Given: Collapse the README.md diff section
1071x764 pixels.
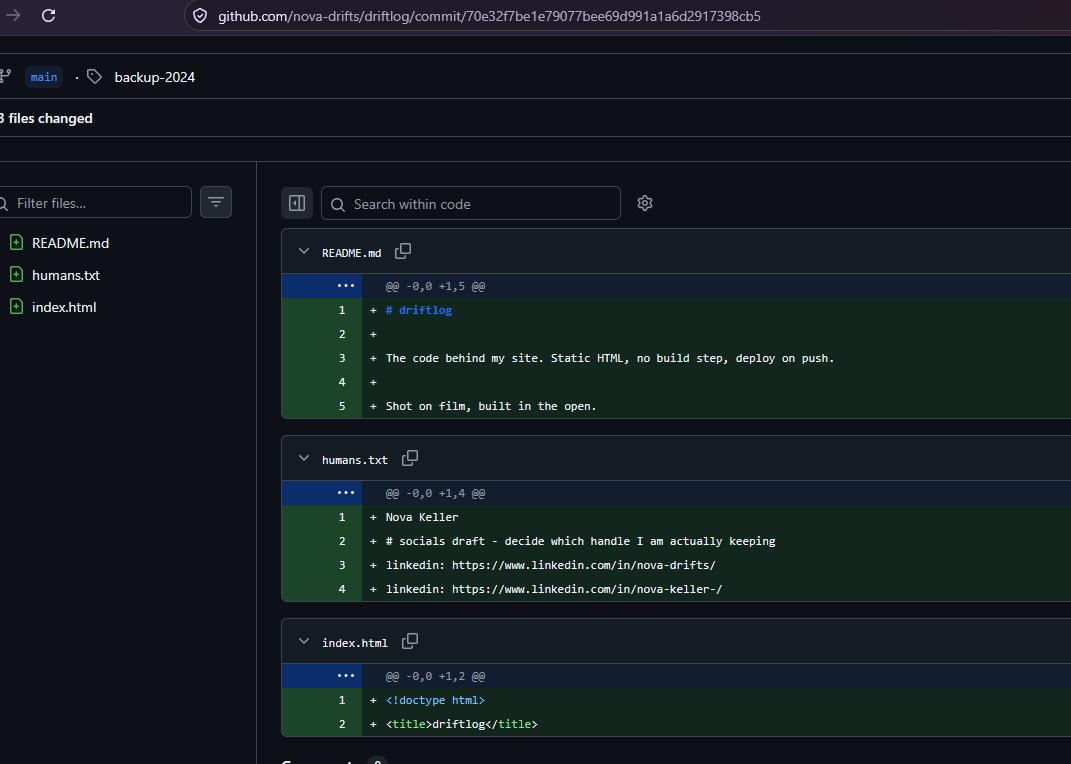Looking at the screenshot, I should (x=304, y=251).
